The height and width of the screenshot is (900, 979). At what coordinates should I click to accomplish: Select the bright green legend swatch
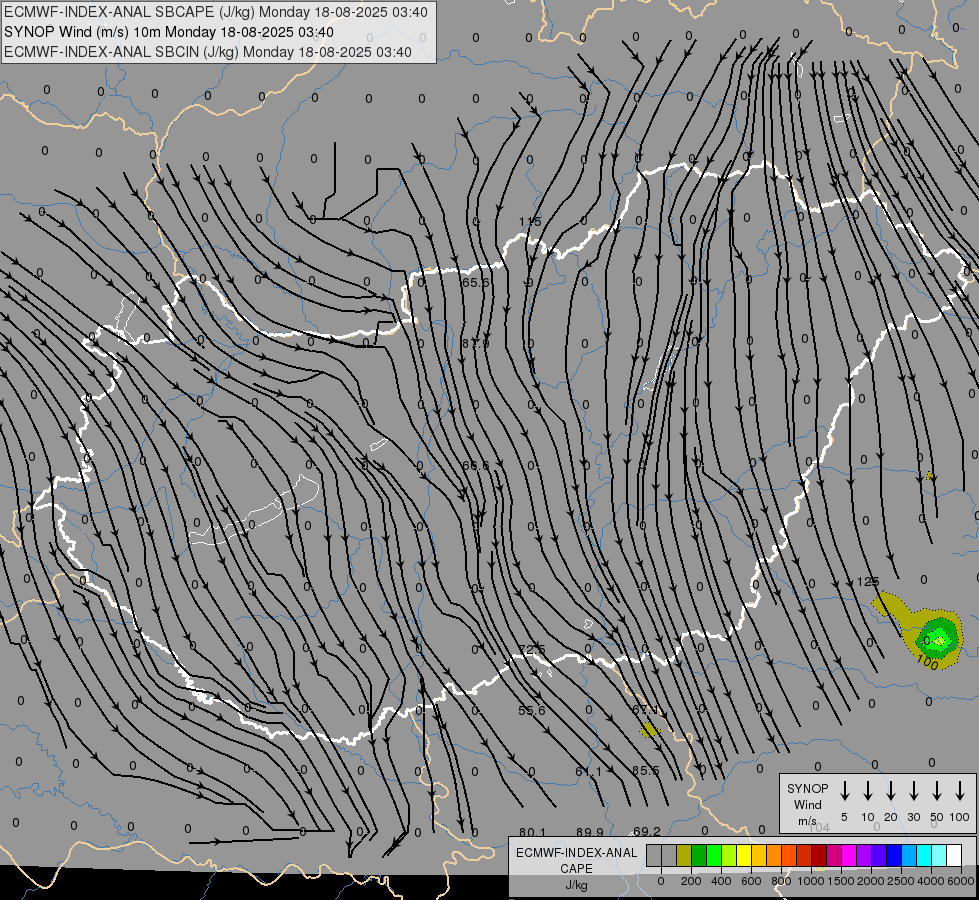714,855
